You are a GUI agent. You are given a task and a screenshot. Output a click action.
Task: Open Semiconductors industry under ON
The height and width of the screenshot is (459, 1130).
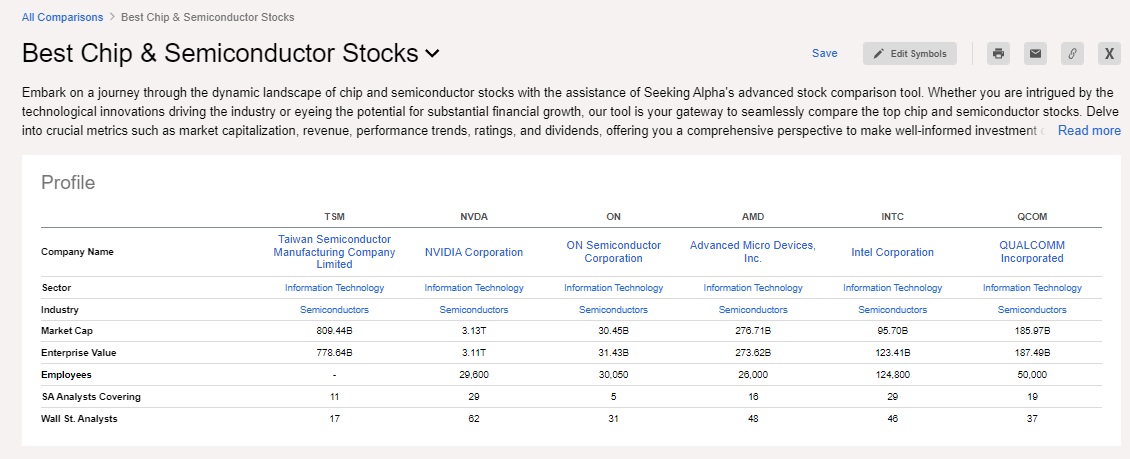[x=613, y=310]
